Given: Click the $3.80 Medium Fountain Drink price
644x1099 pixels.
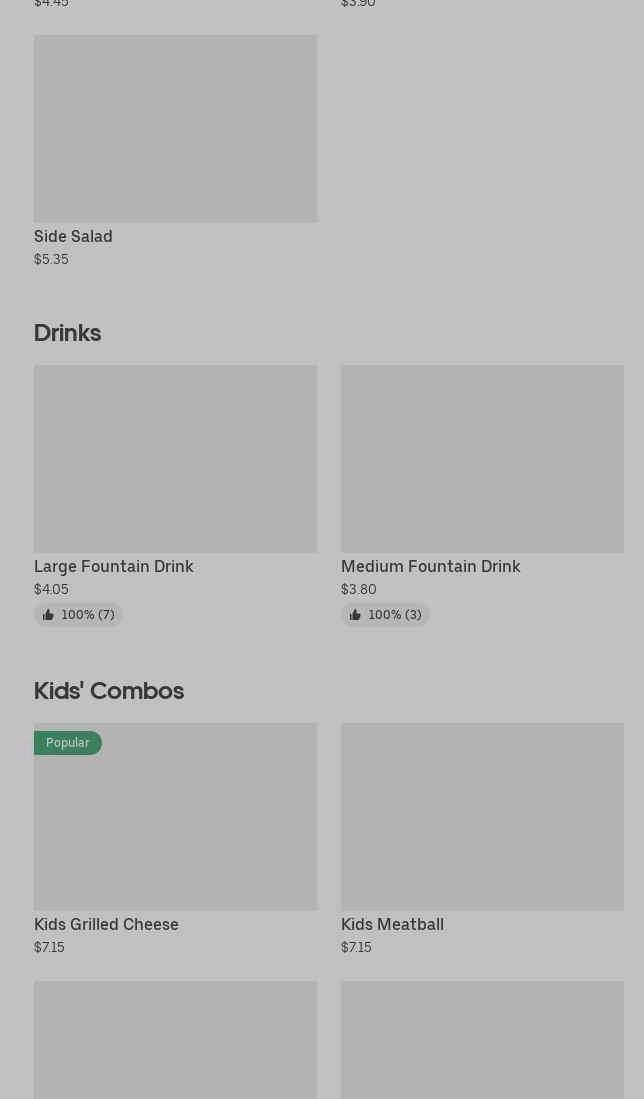Looking at the screenshot, I should click(x=358, y=589).
